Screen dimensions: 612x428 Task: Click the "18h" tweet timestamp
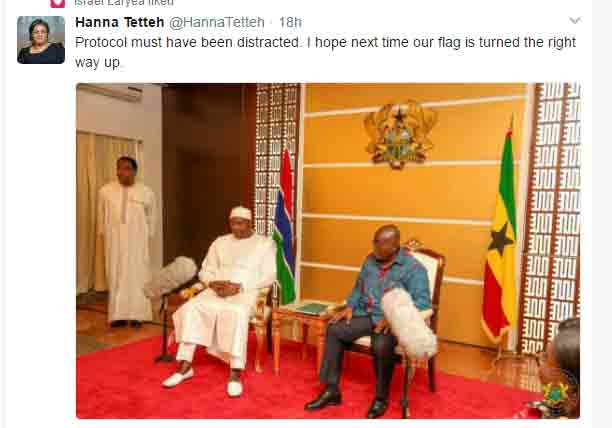(290, 22)
